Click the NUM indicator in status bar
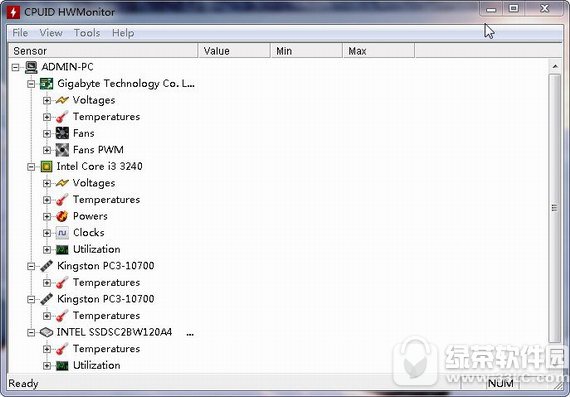The width and height of the screenshot is (570, 397). click(501, 384)
